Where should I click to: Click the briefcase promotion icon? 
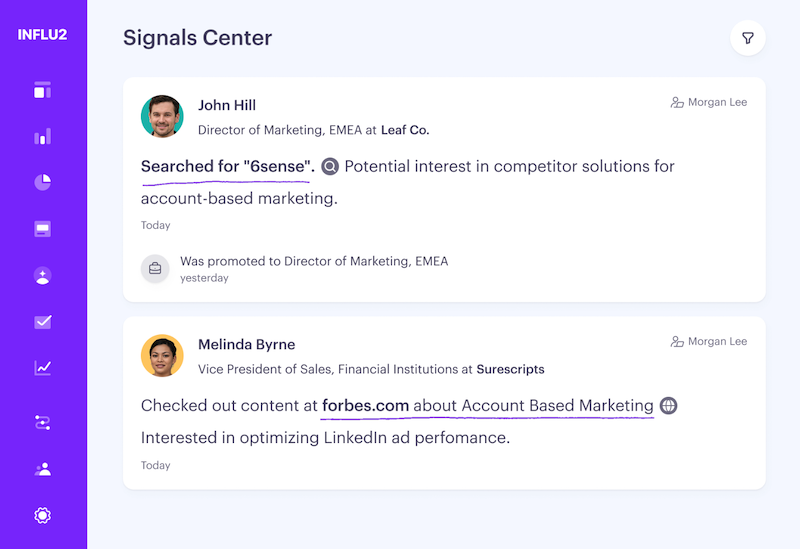[155, 268]
